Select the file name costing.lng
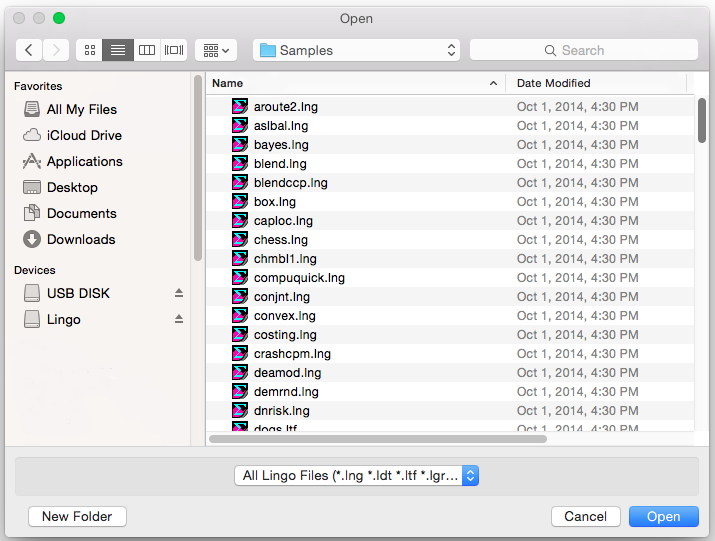Viewport: 715px width, 541px height. [x=285, y=335]
